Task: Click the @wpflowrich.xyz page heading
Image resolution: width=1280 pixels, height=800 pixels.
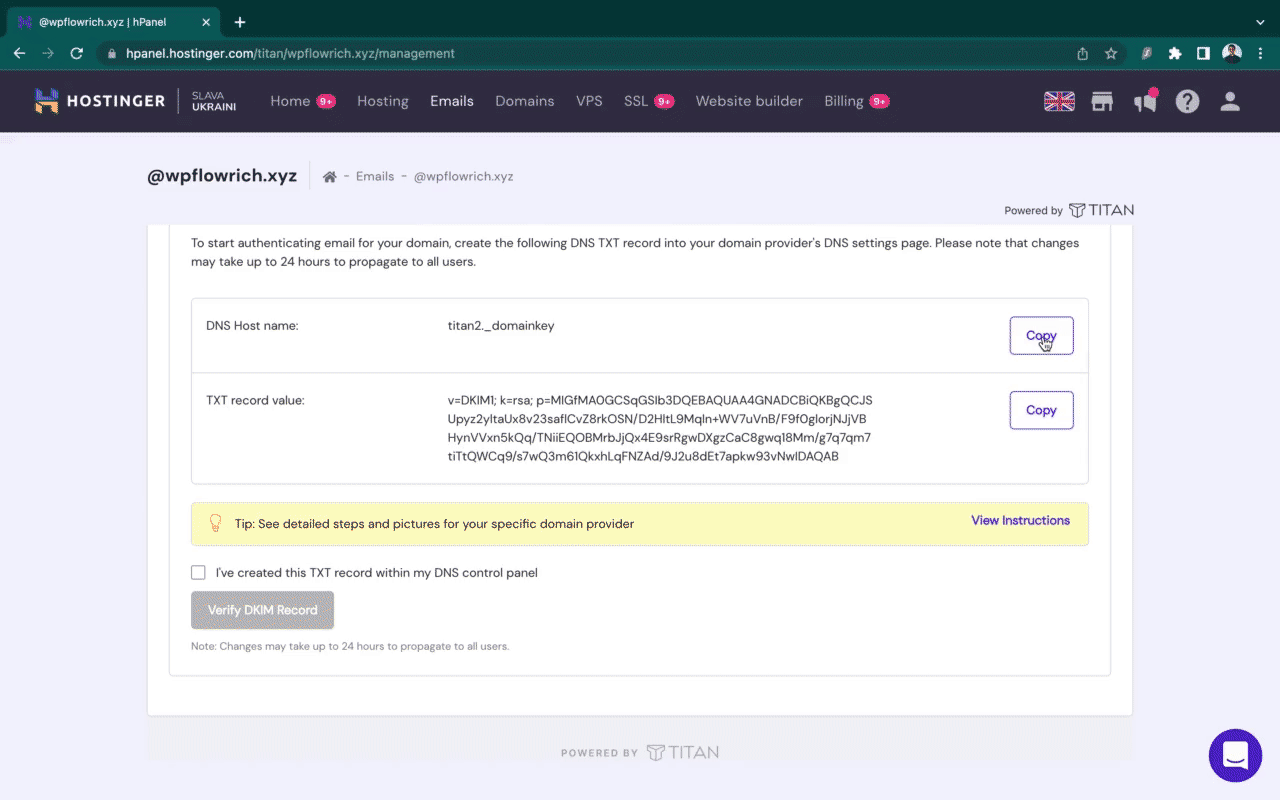Action: click(x=222, y=176)
